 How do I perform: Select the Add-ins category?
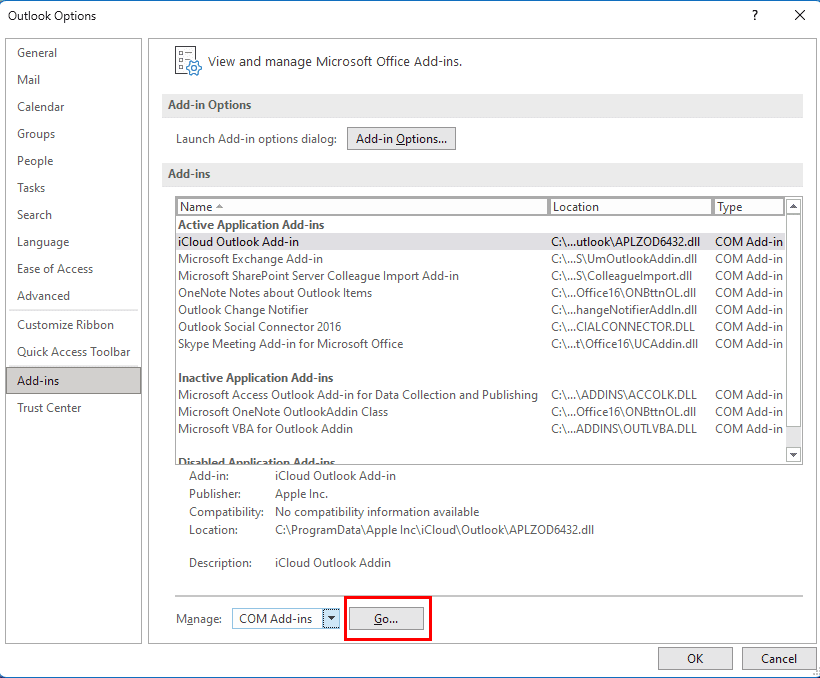(73, 380)
